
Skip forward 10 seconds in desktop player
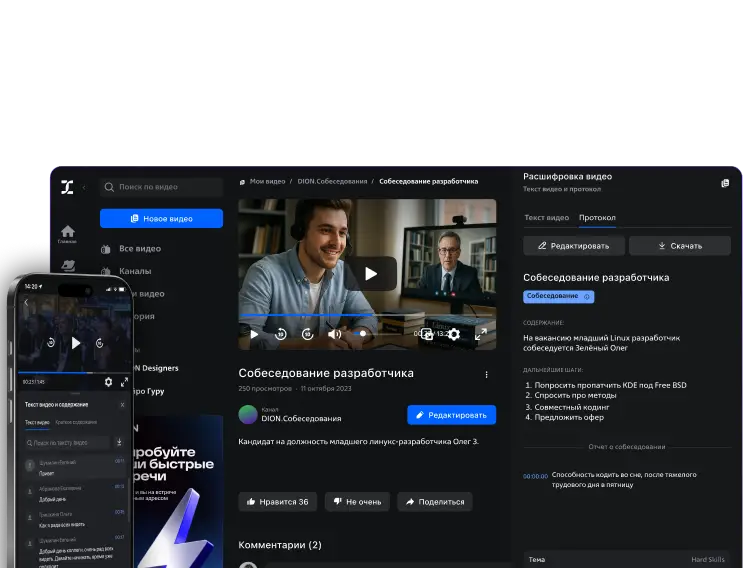click(x=308, y=334)
